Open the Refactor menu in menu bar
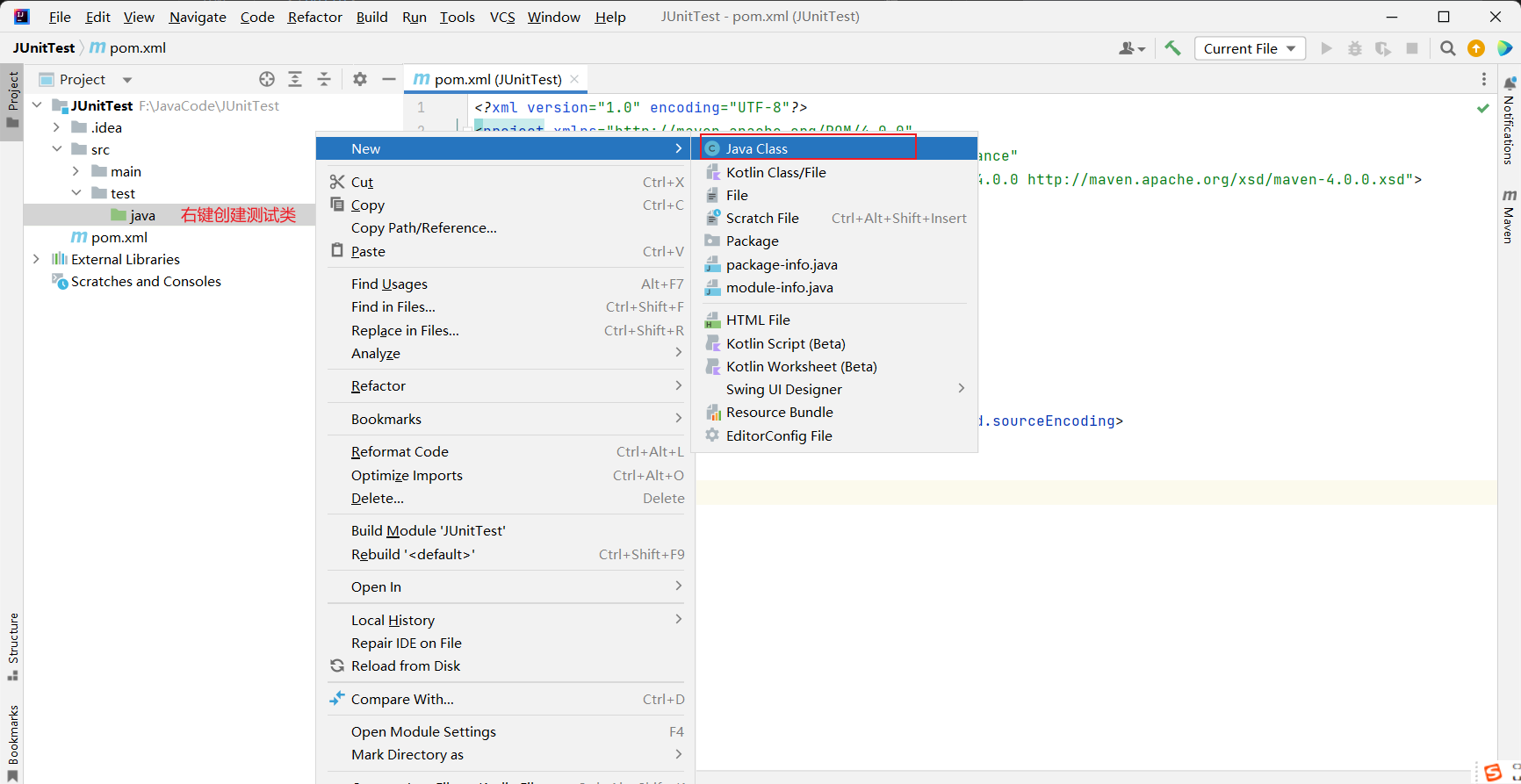The image size is (1521, 784). 314,17
